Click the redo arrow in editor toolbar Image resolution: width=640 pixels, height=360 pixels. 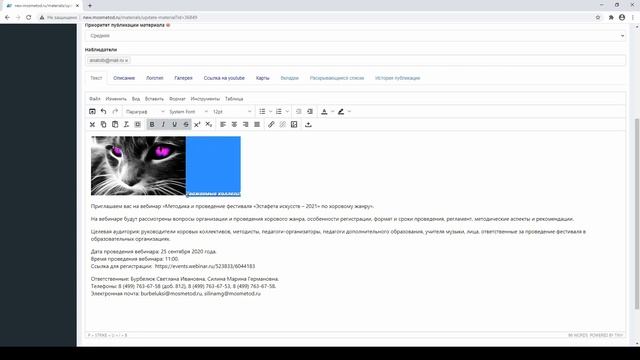115,111
